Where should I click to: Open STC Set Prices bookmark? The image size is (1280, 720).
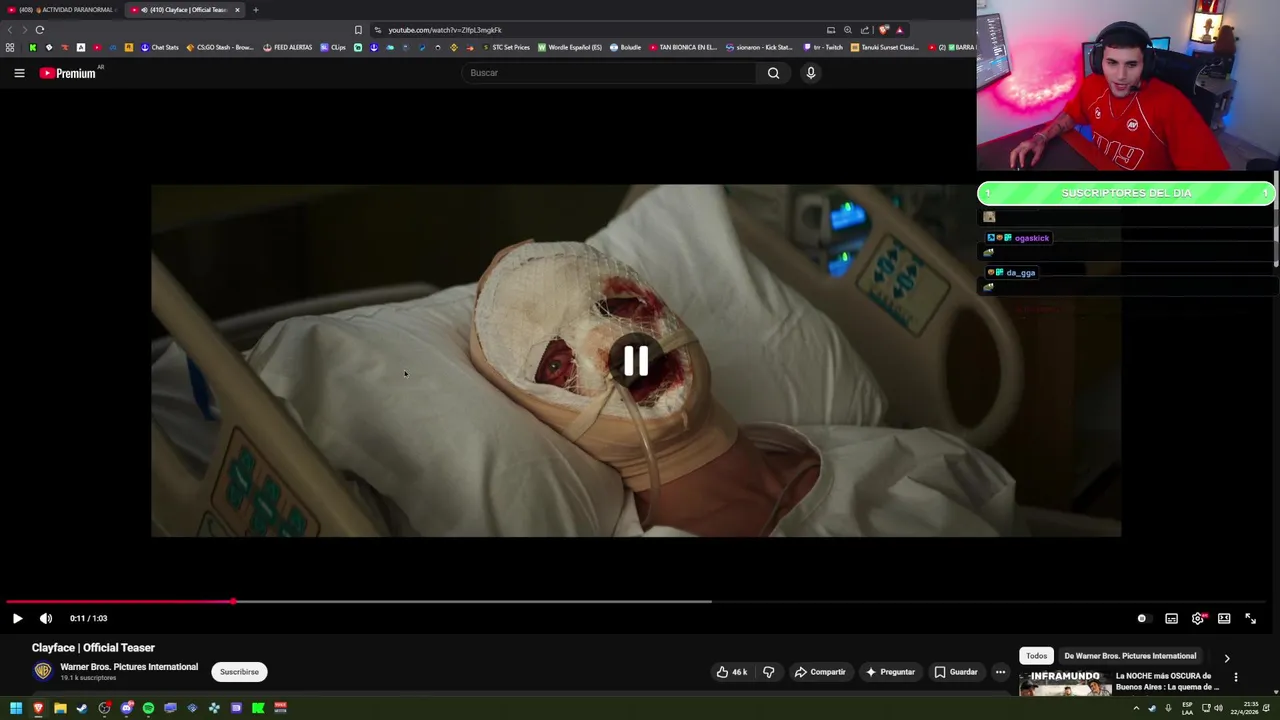[506, 47]
